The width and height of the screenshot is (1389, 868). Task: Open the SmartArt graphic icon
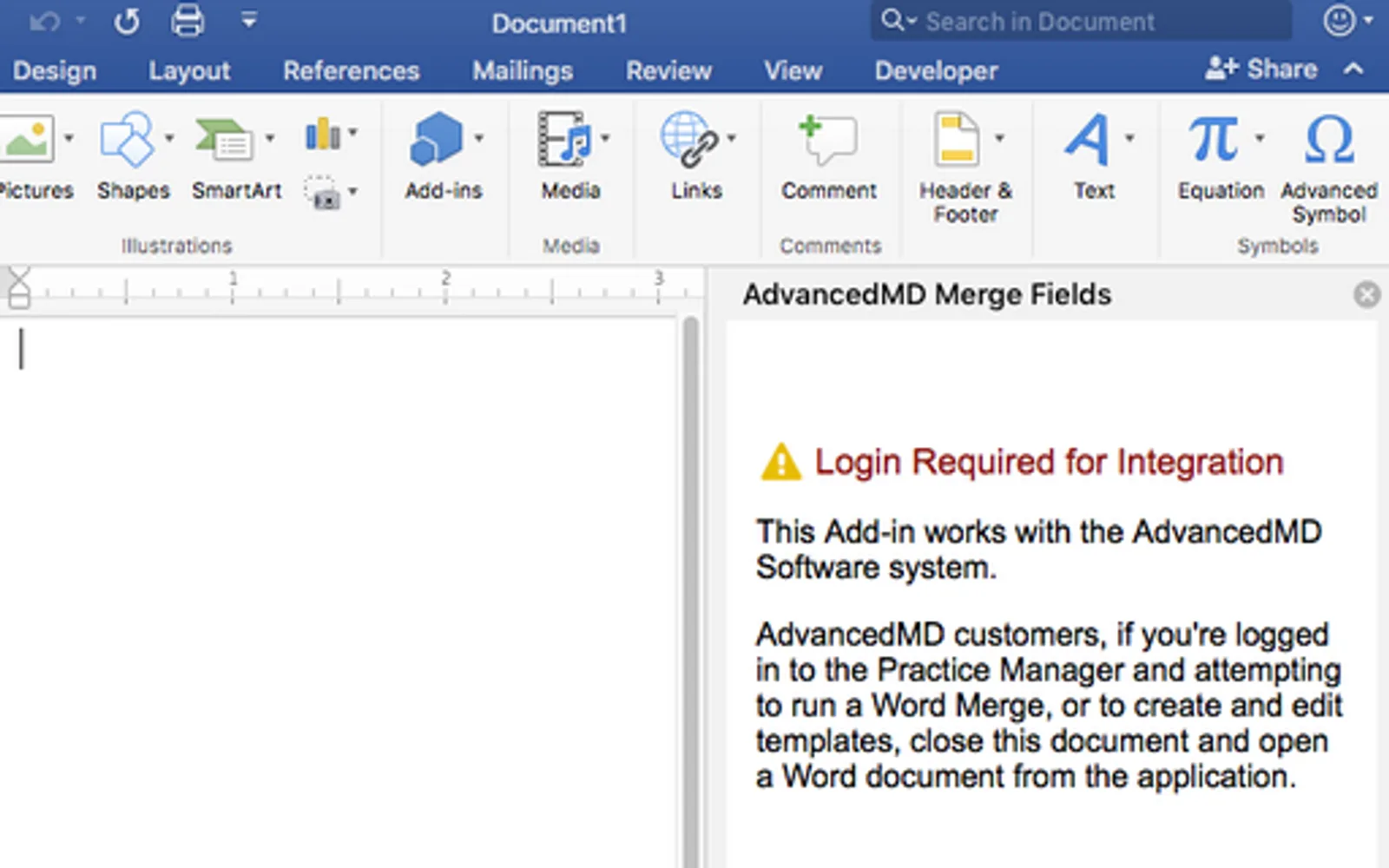[224, 139]
